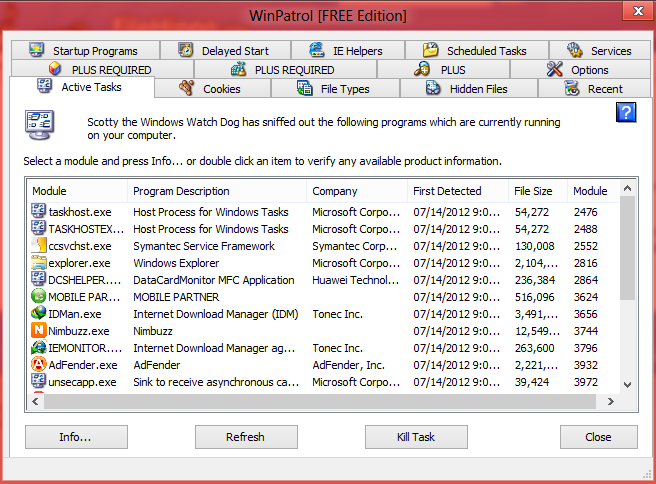Click the DCSHELPER process icon
Screen dimensions: 656x484
38,279
